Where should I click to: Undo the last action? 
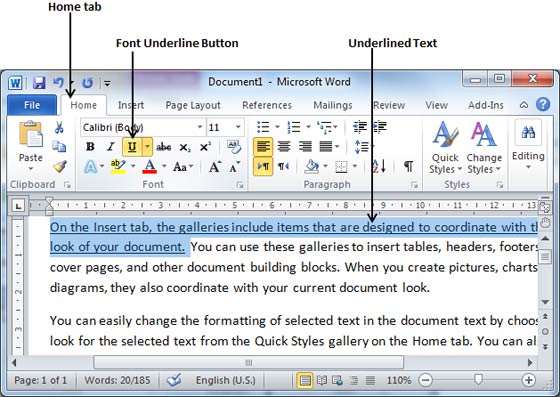[59, 83]
